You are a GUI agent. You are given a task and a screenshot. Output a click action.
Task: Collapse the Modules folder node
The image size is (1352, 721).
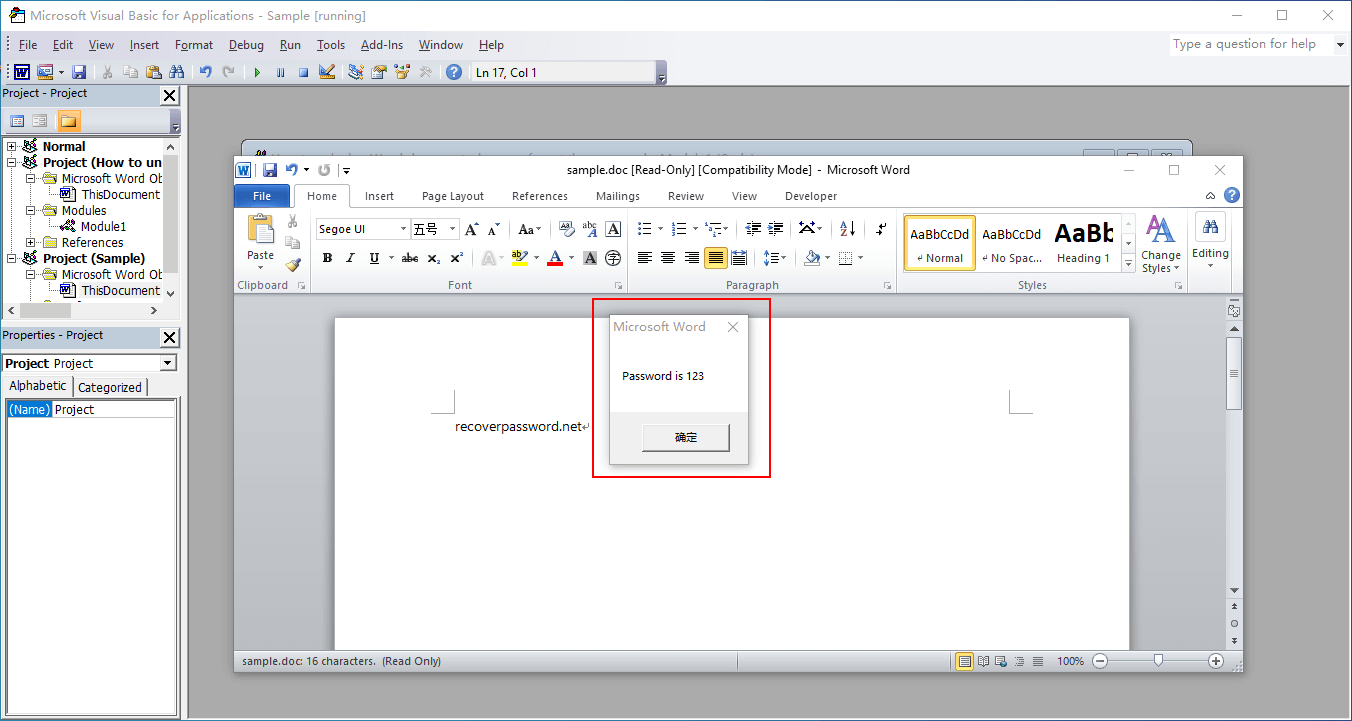(x=31, y=210)
